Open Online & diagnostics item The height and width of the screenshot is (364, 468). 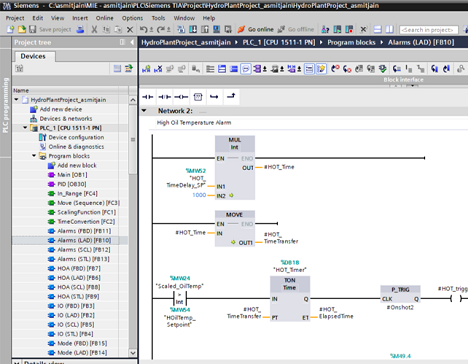(76, 146)
